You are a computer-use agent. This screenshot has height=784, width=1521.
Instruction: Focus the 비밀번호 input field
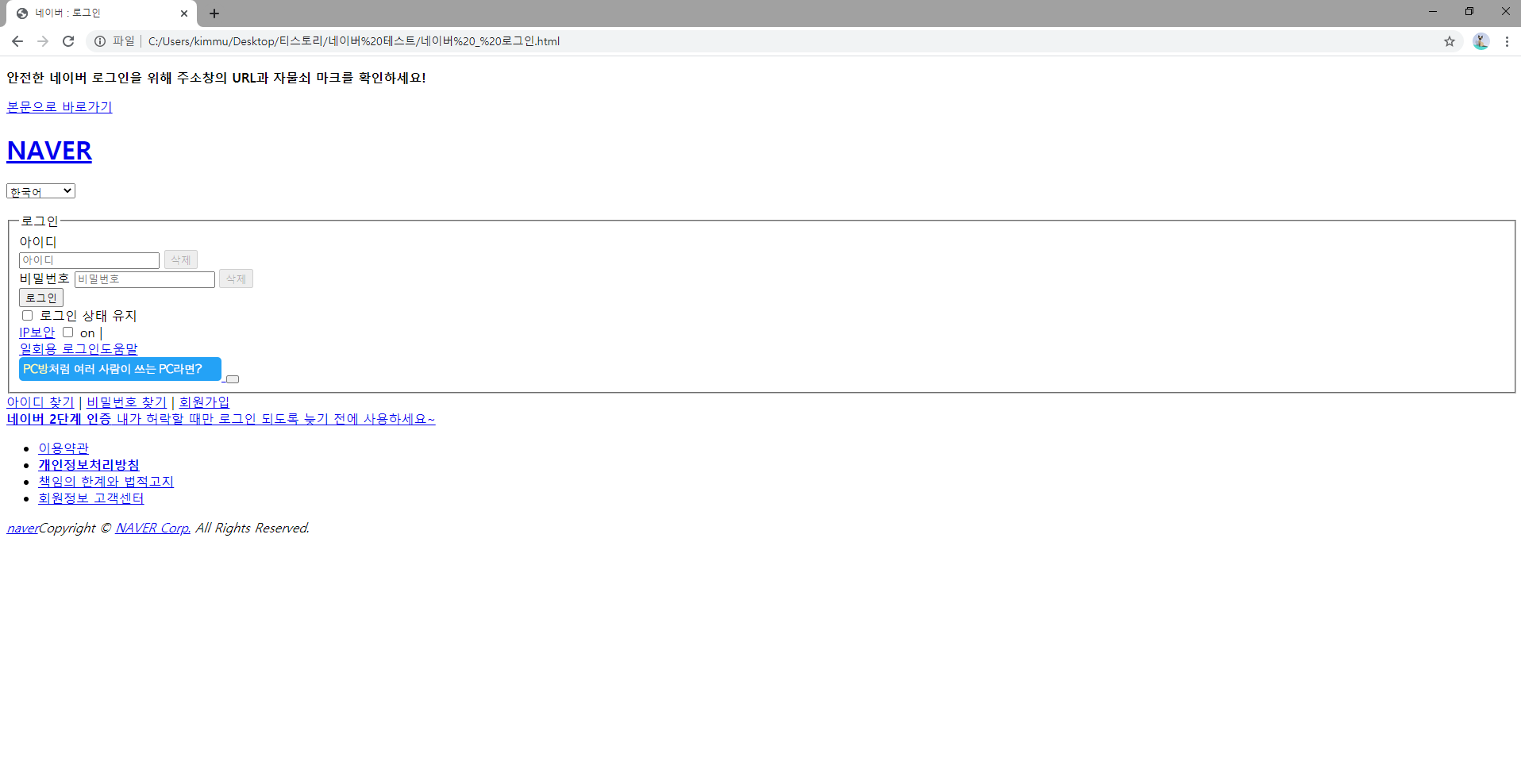[144, 279]
